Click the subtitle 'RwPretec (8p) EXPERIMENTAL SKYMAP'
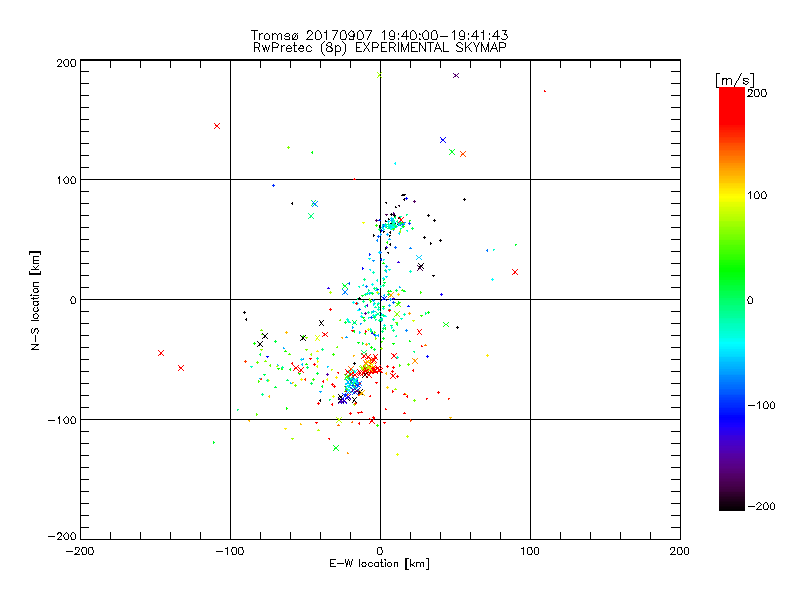This screenshot has height=600, width=800. [380, 48]
